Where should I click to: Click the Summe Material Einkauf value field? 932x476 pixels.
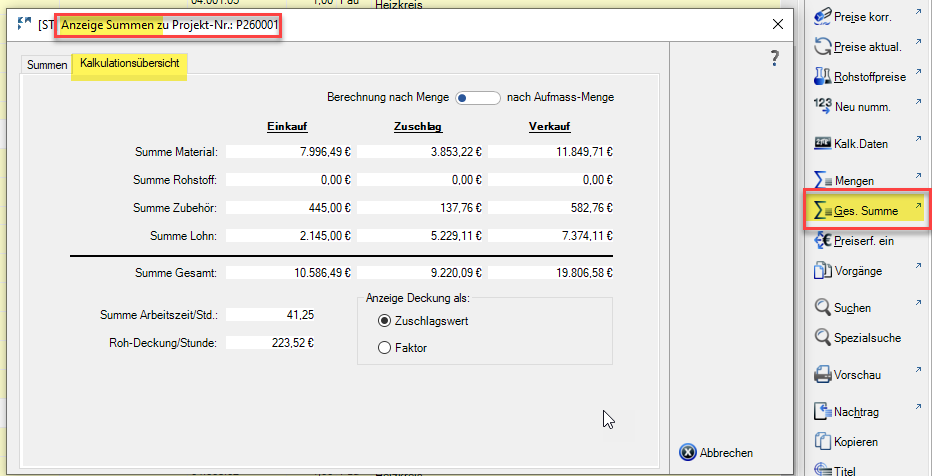[x=288, y=152]
